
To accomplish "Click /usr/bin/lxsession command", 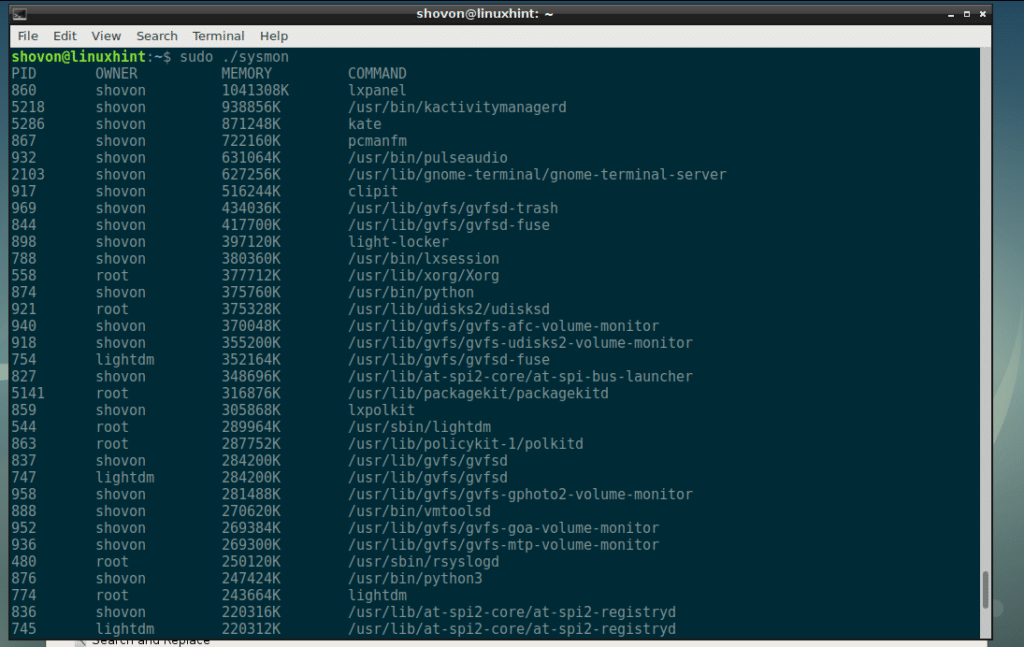I will click(423, 259).
